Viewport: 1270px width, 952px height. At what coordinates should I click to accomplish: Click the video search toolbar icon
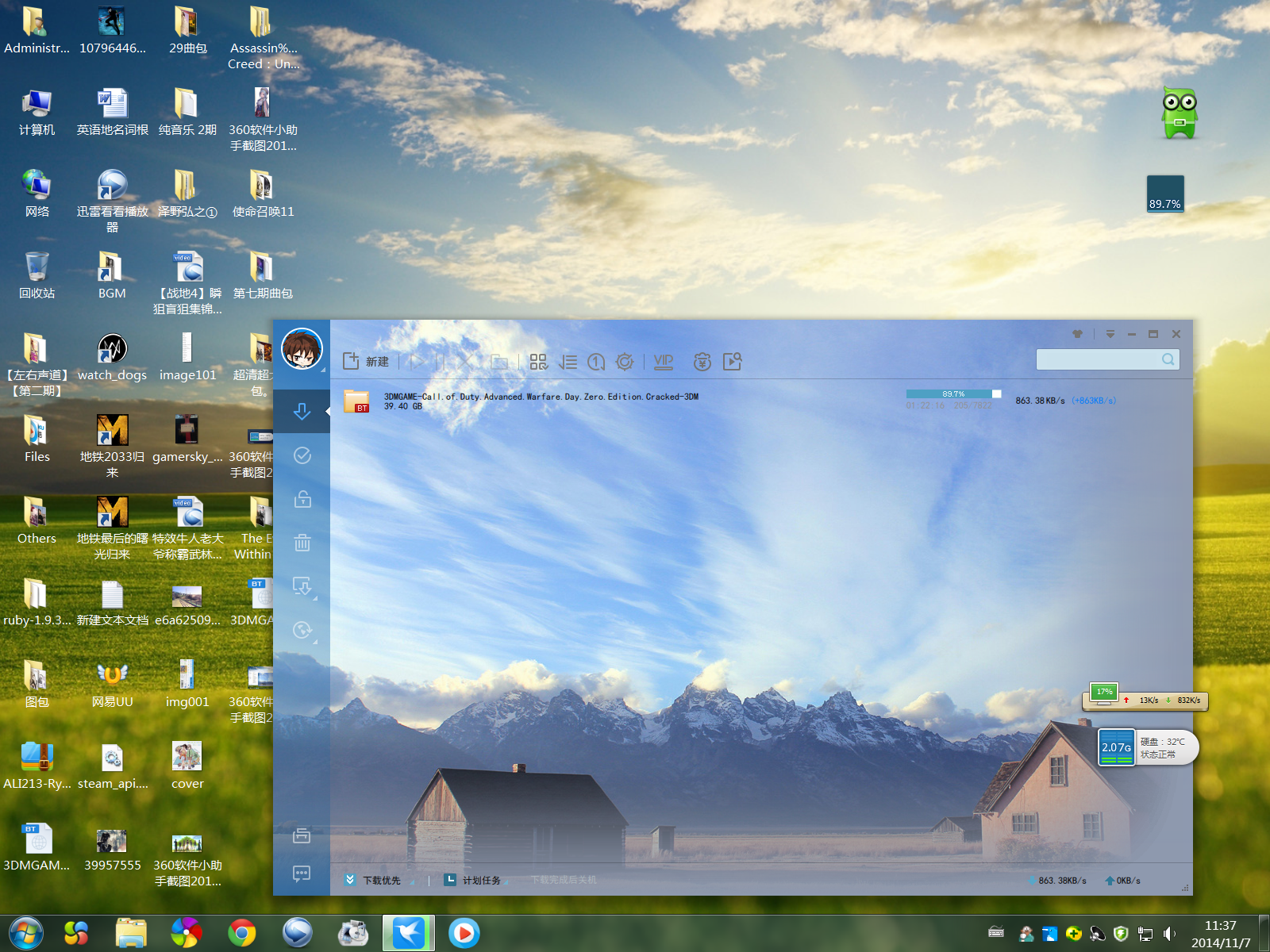733,362
